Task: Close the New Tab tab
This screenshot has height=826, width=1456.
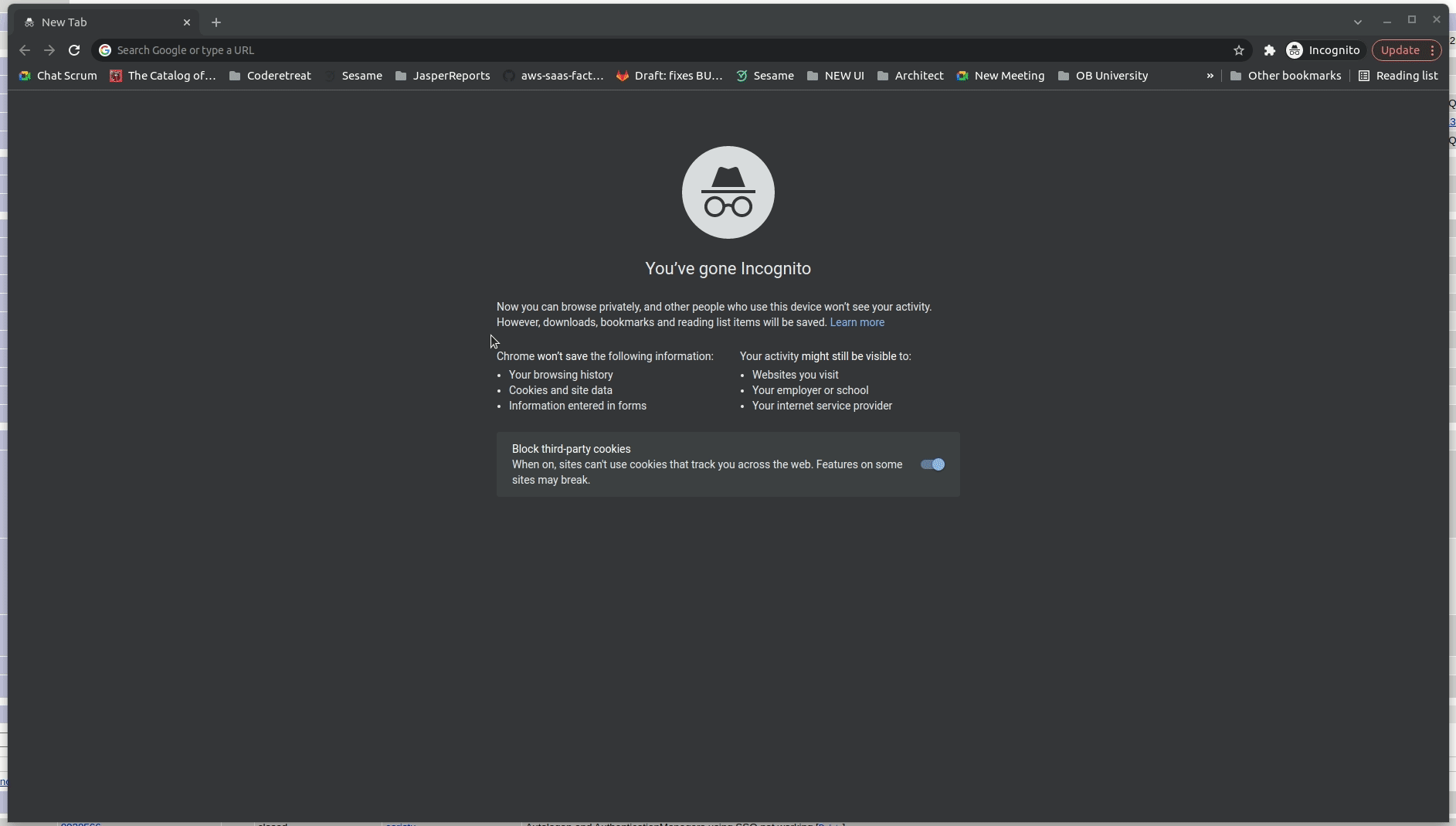Action: tap(187, 22)
